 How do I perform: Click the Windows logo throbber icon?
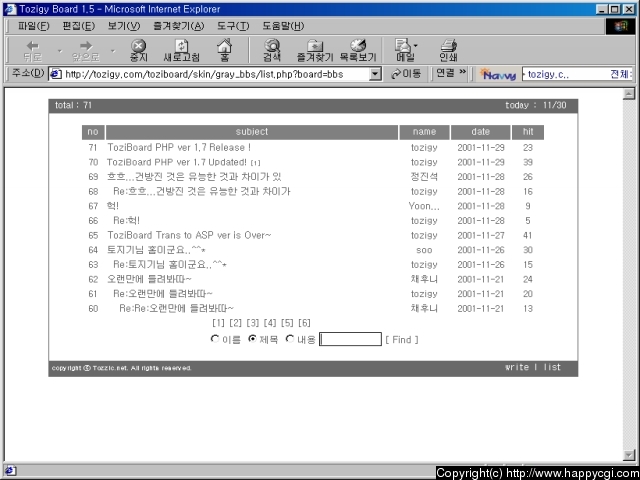(x=620, y=27)
